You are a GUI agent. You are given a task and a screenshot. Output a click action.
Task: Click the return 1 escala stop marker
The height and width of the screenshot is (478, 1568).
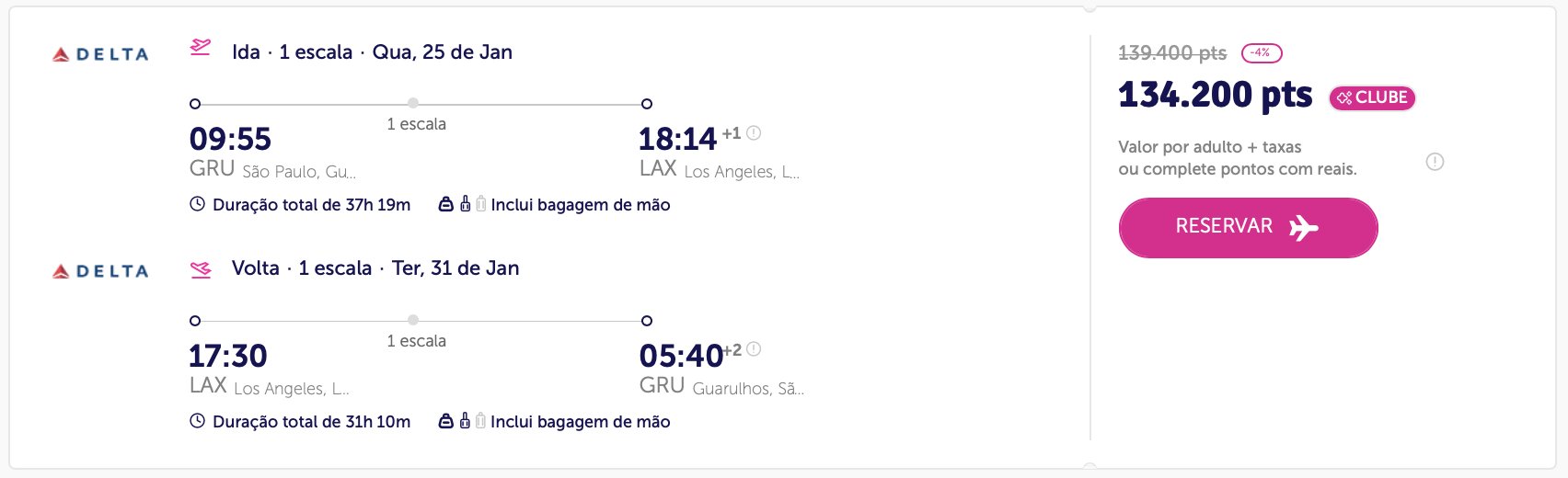(413, 320)
